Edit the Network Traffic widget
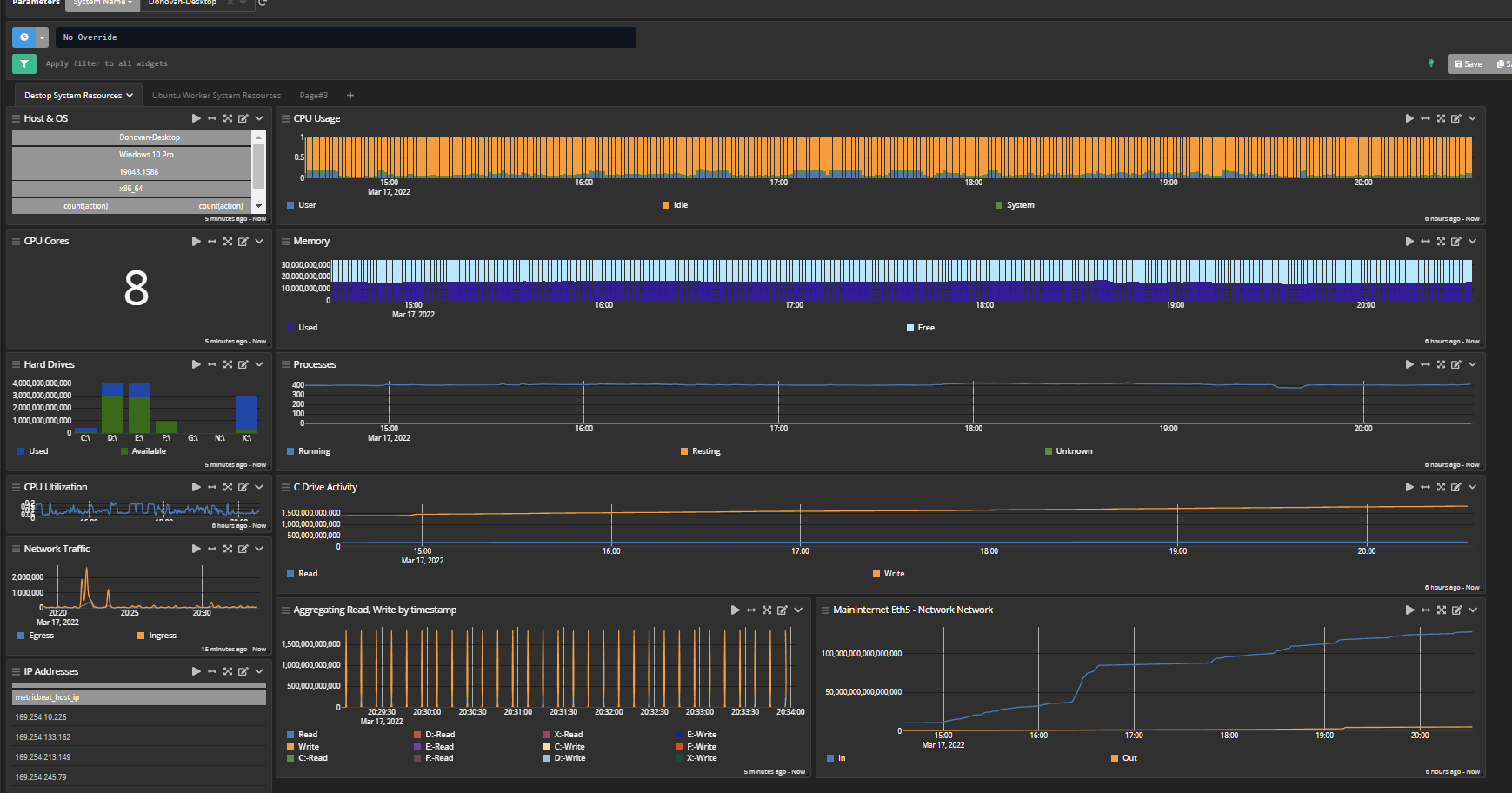1512x793 pixels. tap(243, 550)
